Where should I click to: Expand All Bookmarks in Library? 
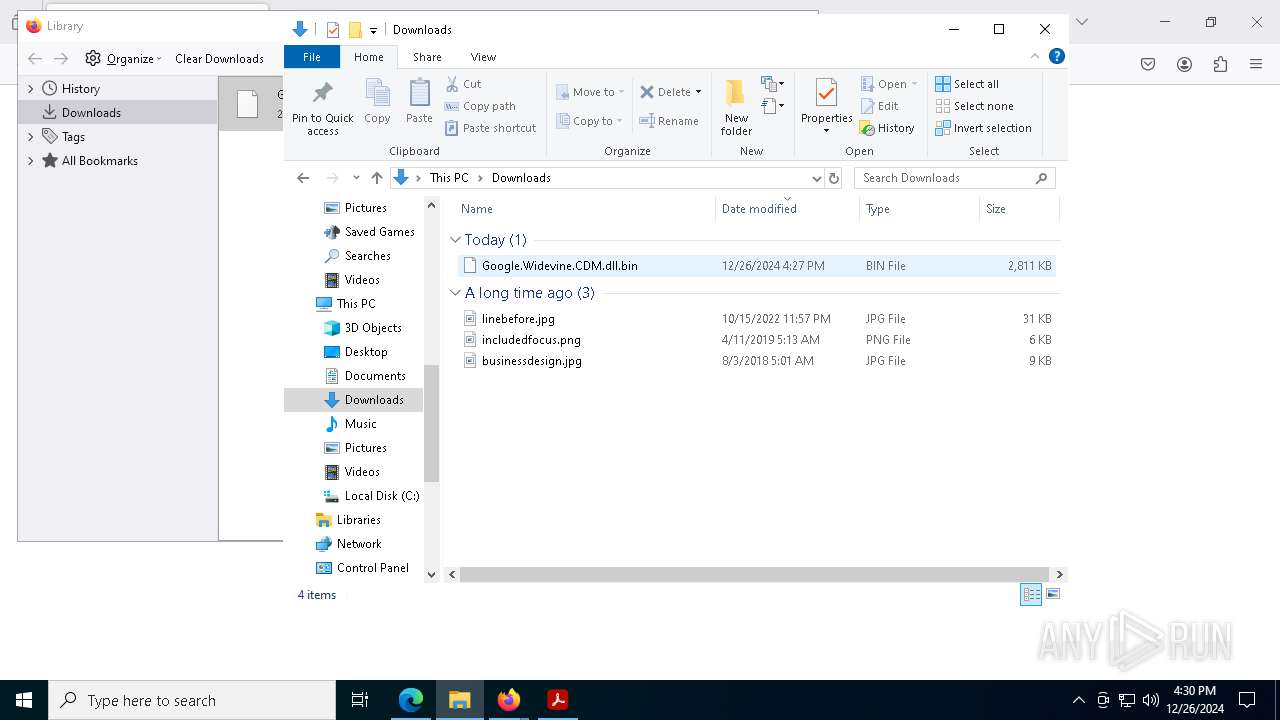(x=30, y=161)
